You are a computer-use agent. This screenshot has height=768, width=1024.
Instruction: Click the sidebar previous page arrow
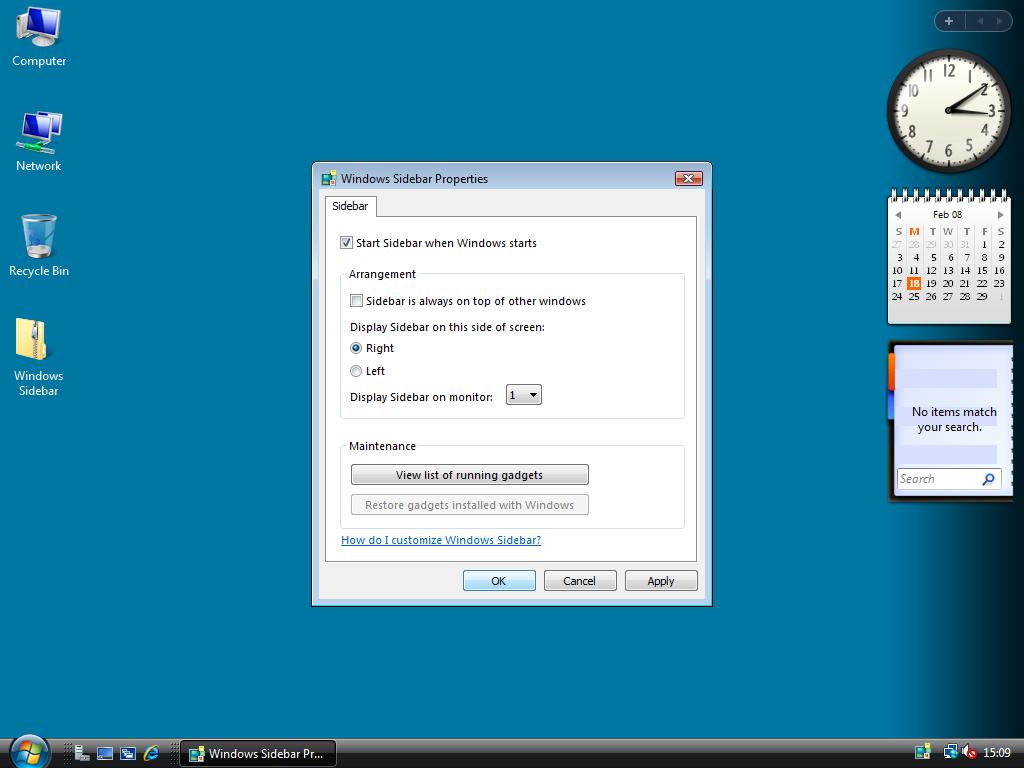coord(980,21)
